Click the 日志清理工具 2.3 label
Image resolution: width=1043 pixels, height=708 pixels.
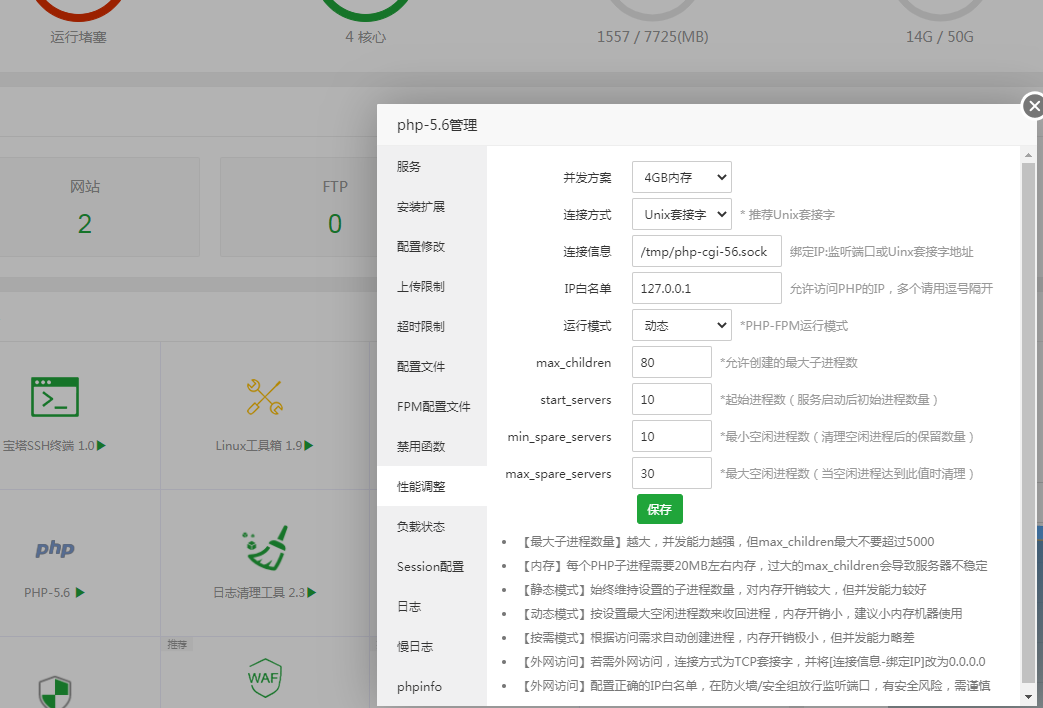259,592
